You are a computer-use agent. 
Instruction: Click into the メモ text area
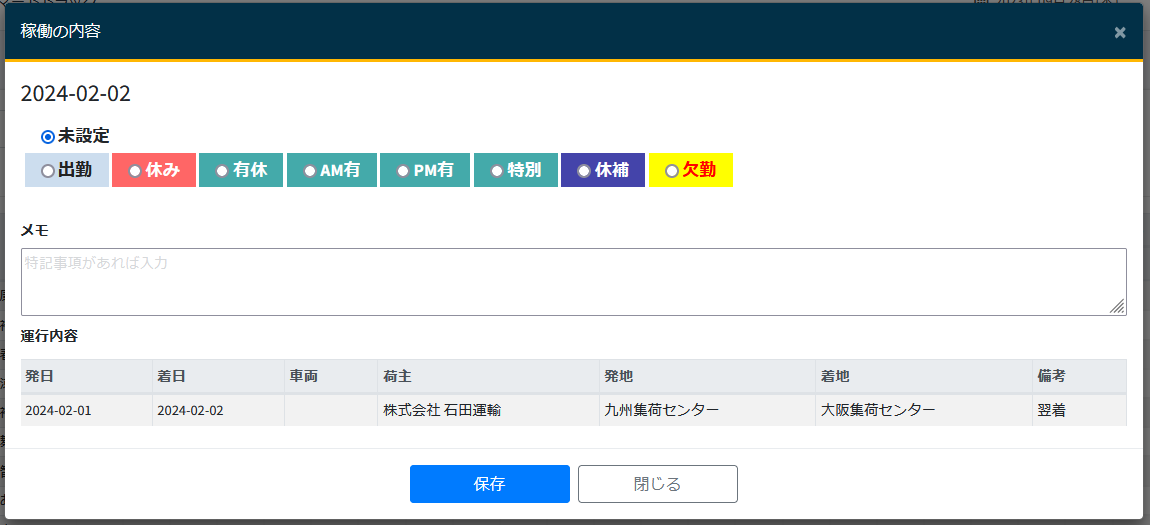pos(572,282)
